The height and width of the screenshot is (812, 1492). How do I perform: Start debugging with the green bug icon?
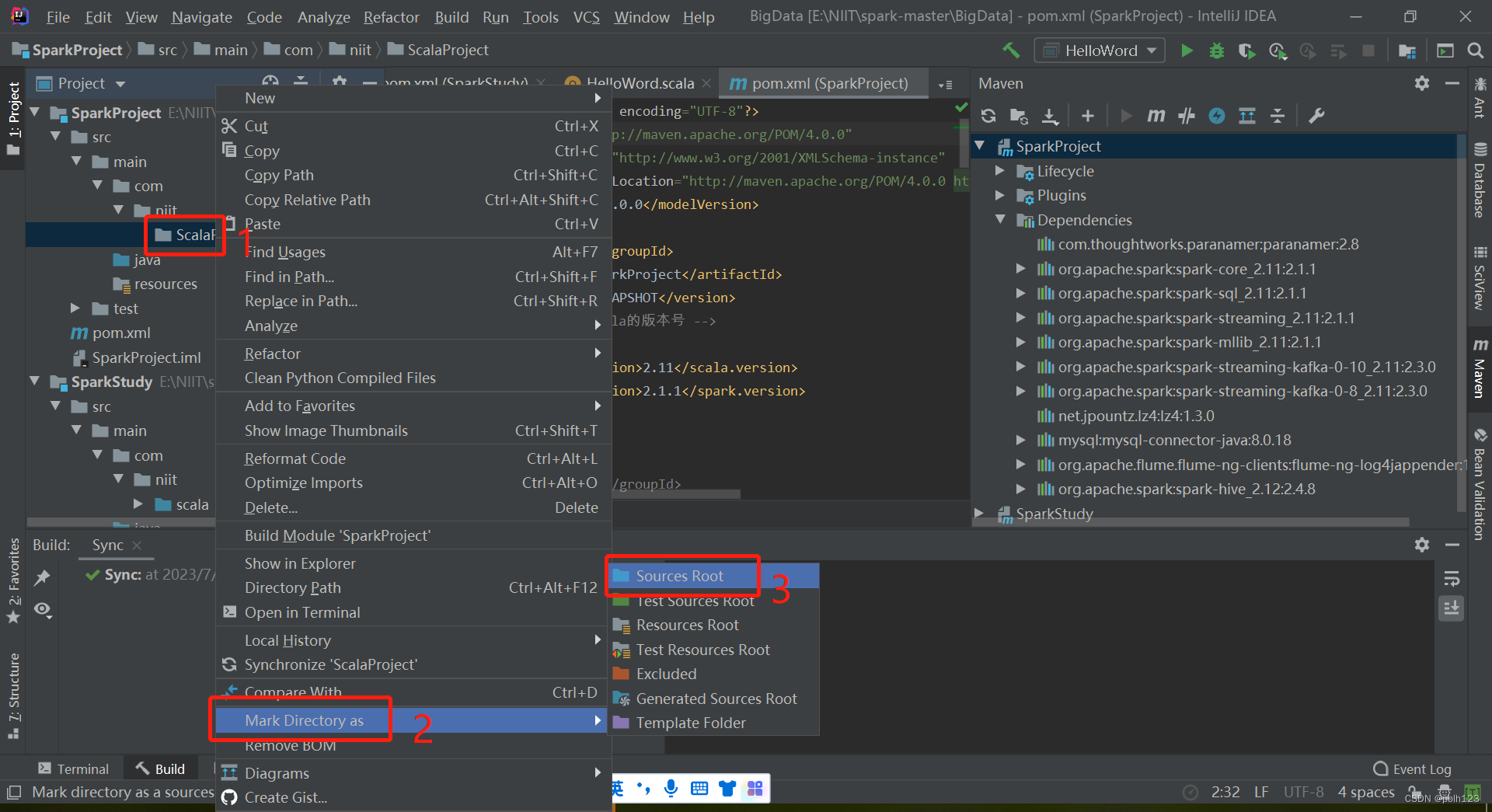click(x=1217, y=51)
